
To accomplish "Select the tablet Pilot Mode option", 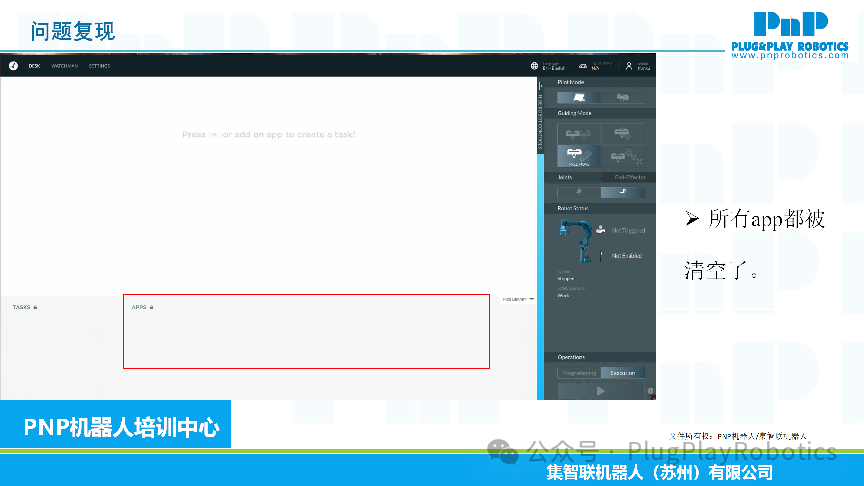I will tap(579, 98).
